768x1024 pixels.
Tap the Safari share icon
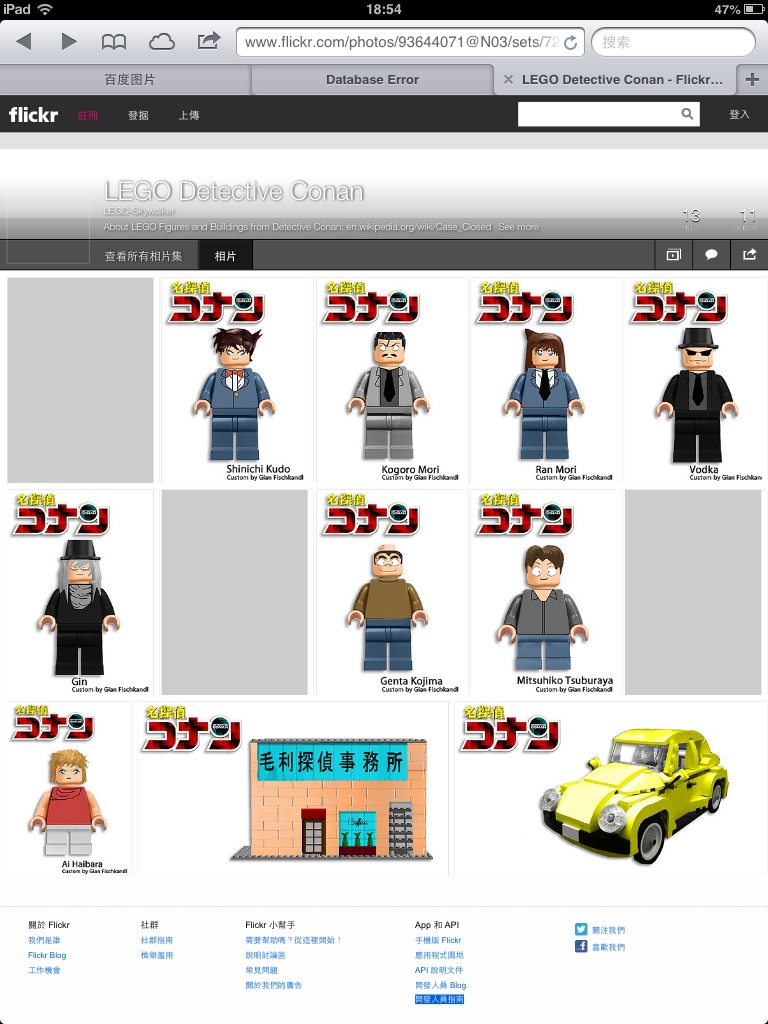pyautogui.click(x=208, y=41)
